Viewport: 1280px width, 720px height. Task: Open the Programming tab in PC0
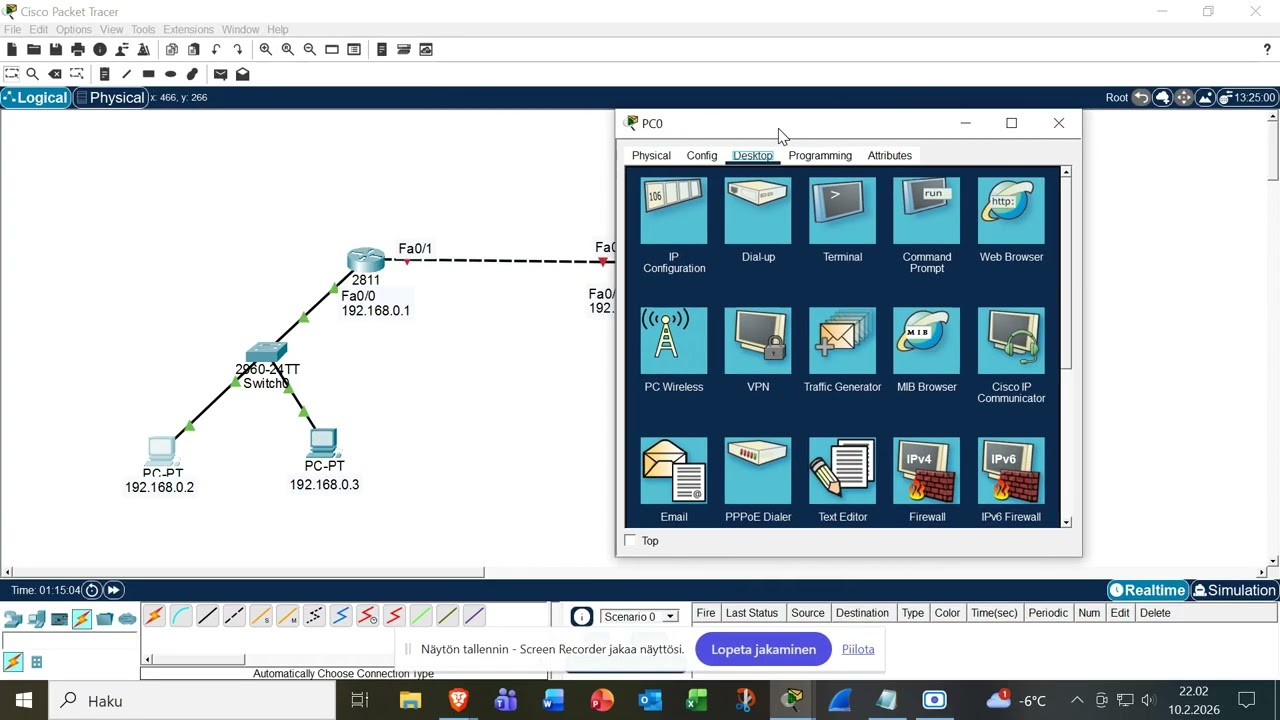(820, 155)
